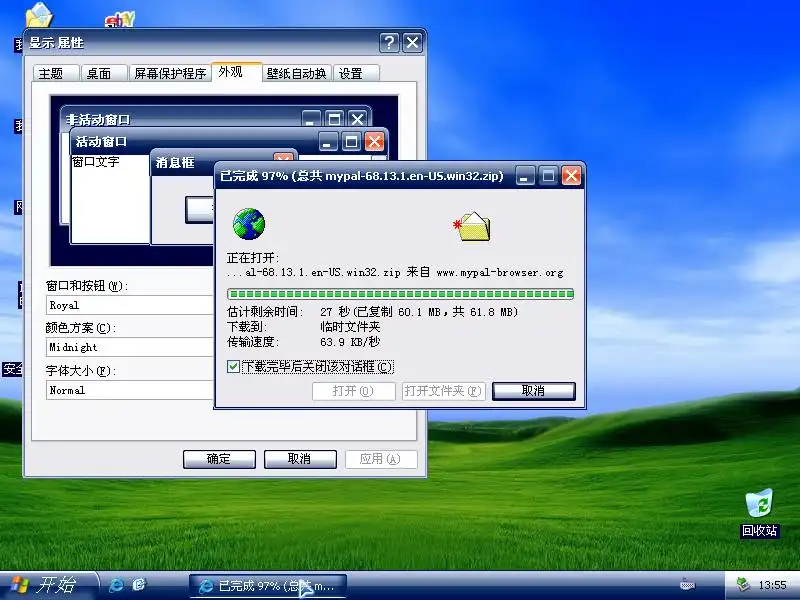Screen dimensions: 800x600
Task: Open the Color scheme dropdown showing Midnight
Action: [131, 347]
